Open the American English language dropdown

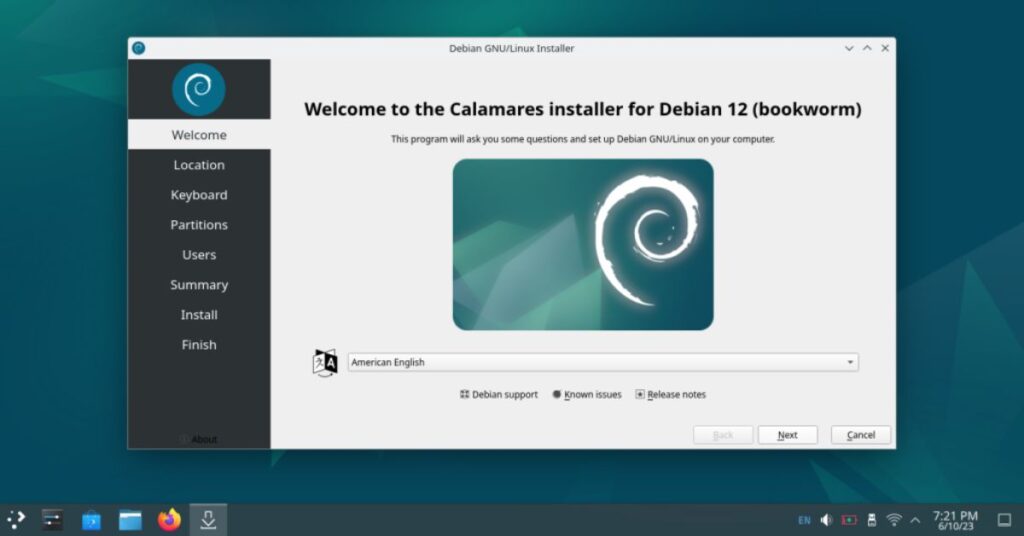click(x=603, y=362)
